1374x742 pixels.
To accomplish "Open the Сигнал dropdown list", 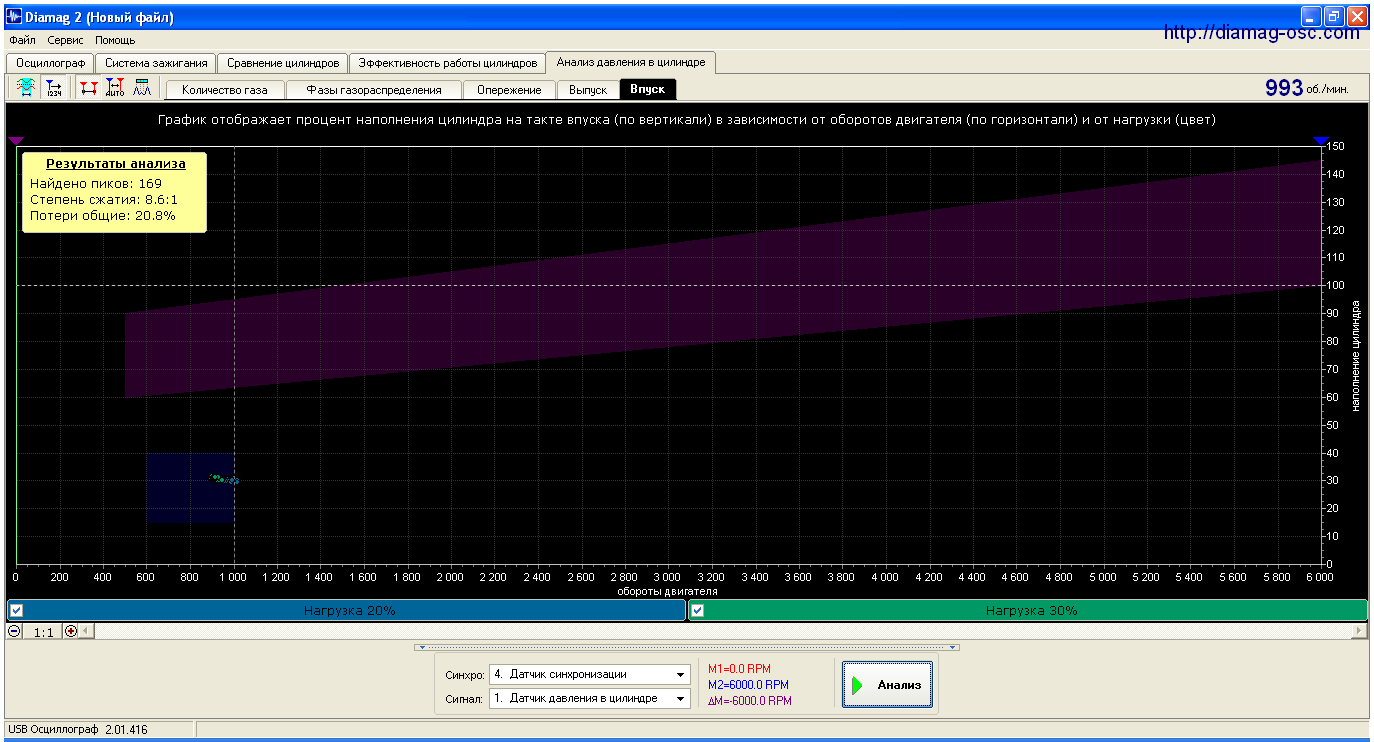I will tap(681, 698).
